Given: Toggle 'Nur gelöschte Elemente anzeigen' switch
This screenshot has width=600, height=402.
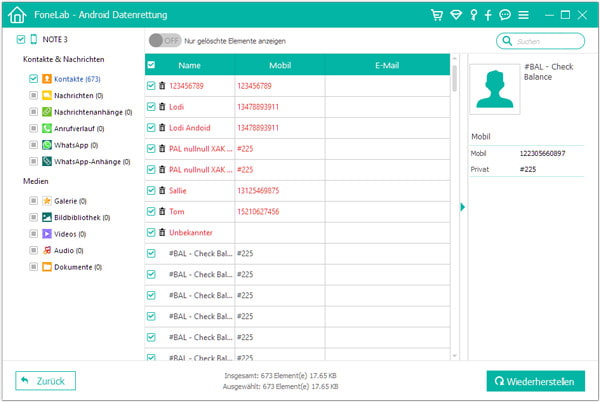Looking at the screenshot, I should pos(164,40).
